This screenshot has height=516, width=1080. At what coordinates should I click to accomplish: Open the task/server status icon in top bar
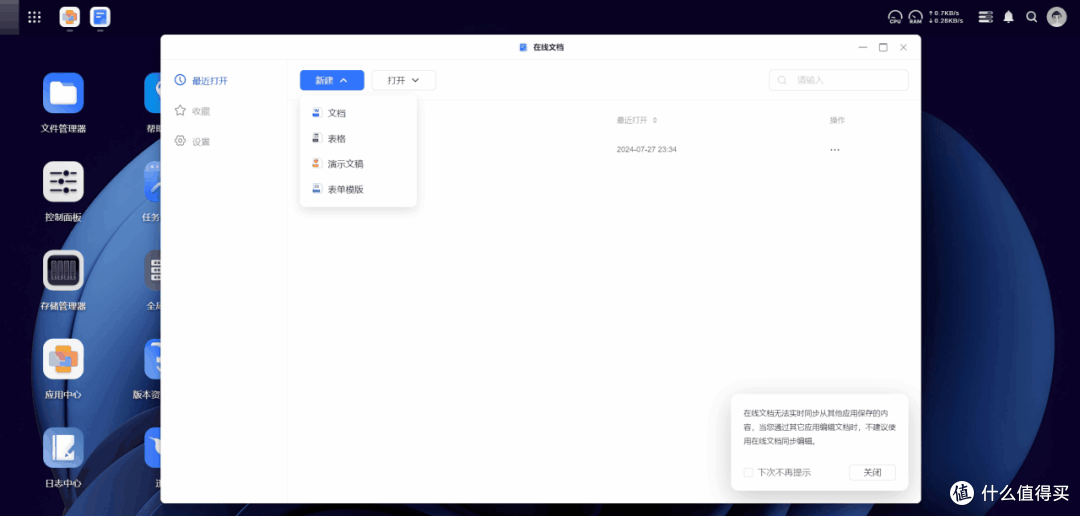click(x=986, y=17)
